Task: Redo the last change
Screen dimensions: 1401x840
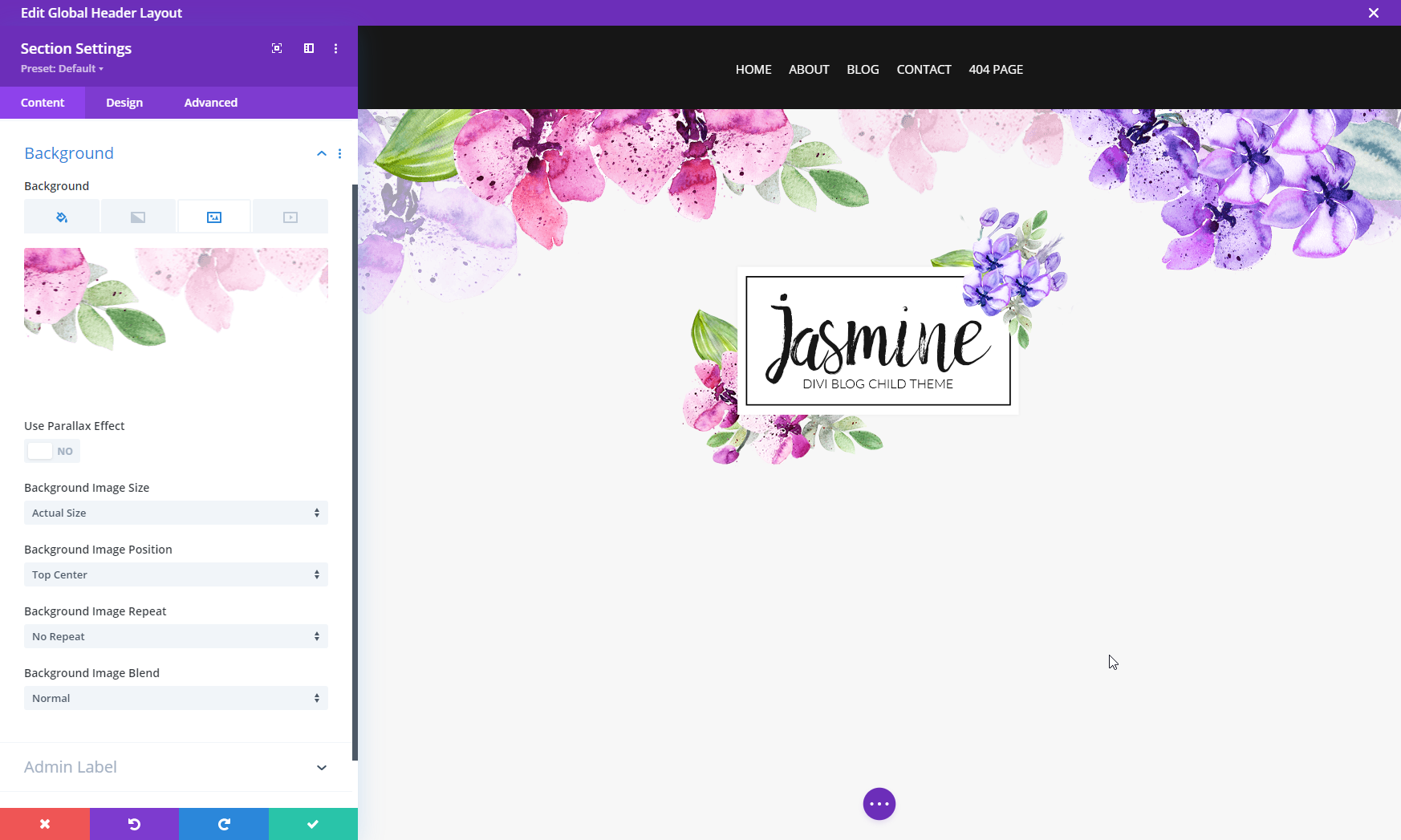Action: click(224, 824)
